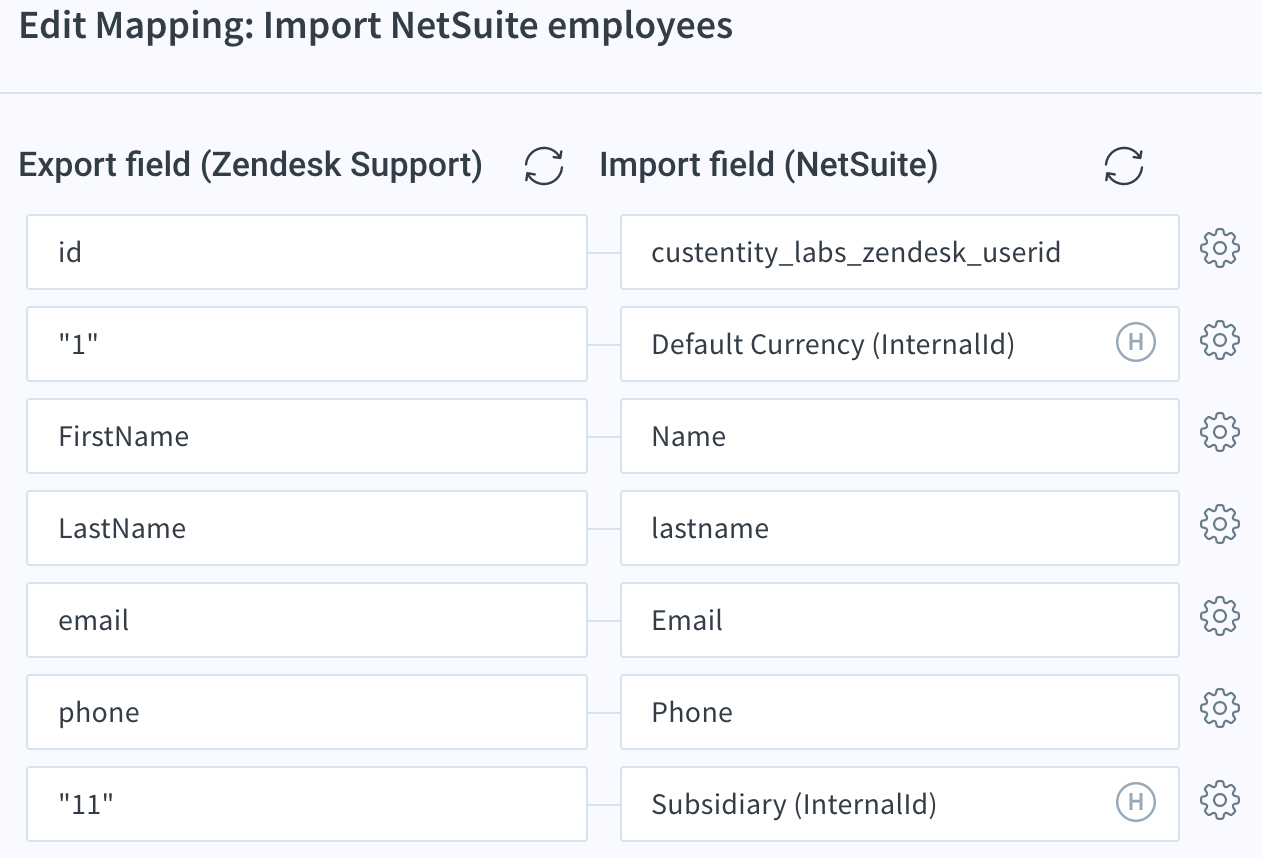Open settings gear for Phone mapping
The height and width of the screenshot is (858, 1262).
pos(1220,709)
